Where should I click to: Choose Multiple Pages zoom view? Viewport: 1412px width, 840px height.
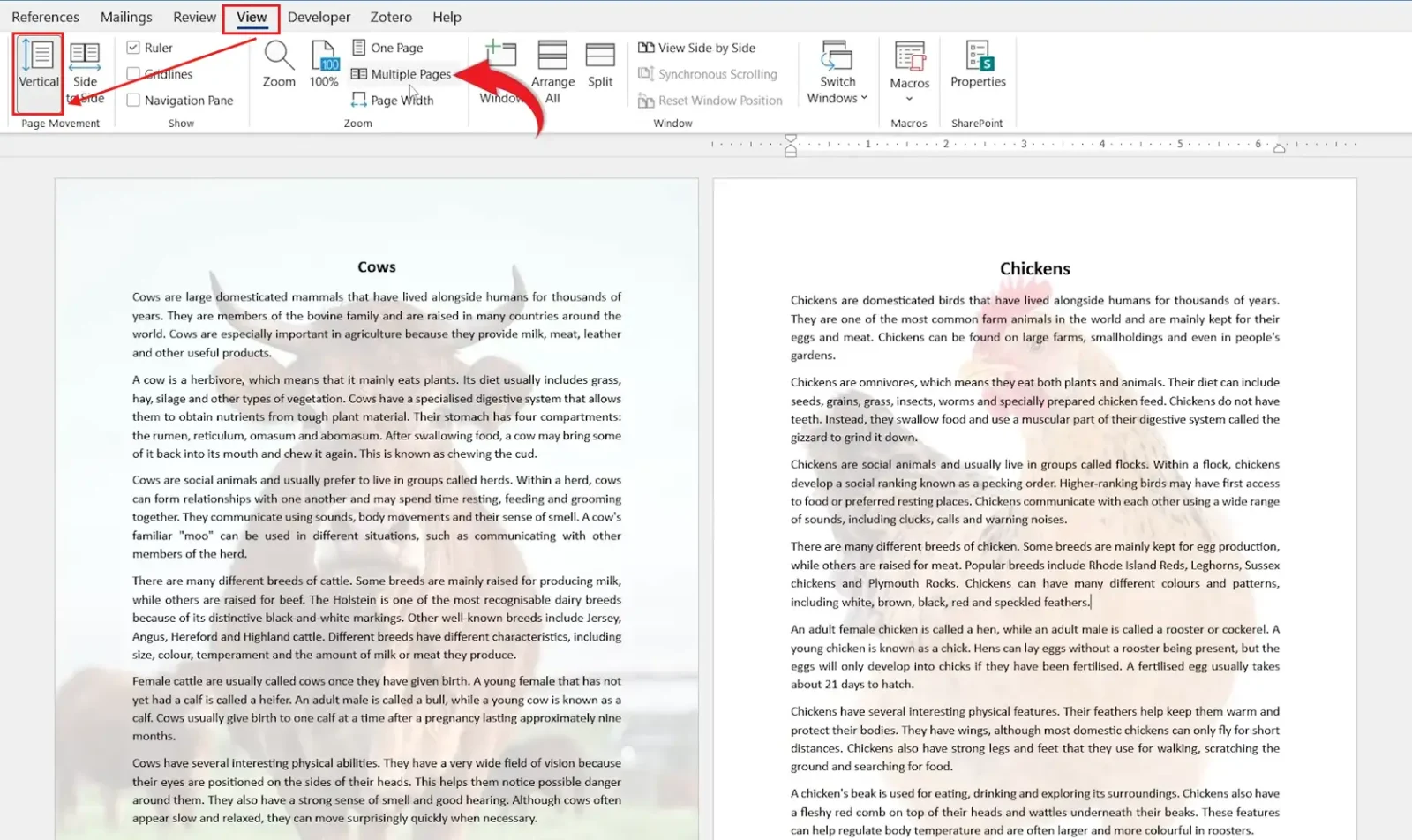click(x=402, y=74)
